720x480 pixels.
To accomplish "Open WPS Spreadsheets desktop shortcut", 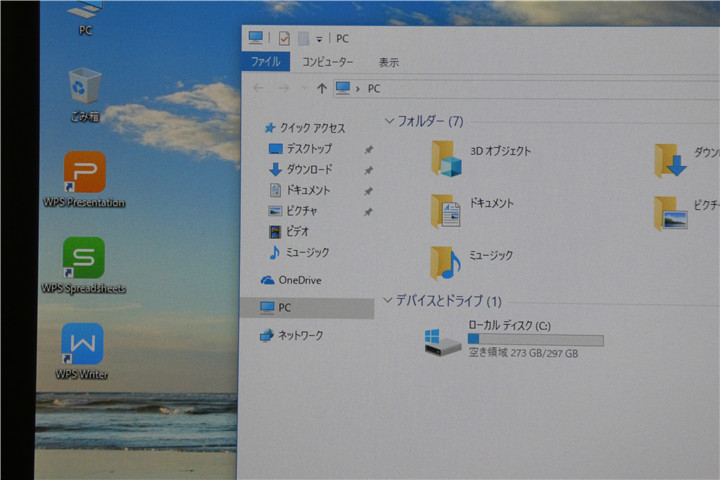I will pos(83,259).
